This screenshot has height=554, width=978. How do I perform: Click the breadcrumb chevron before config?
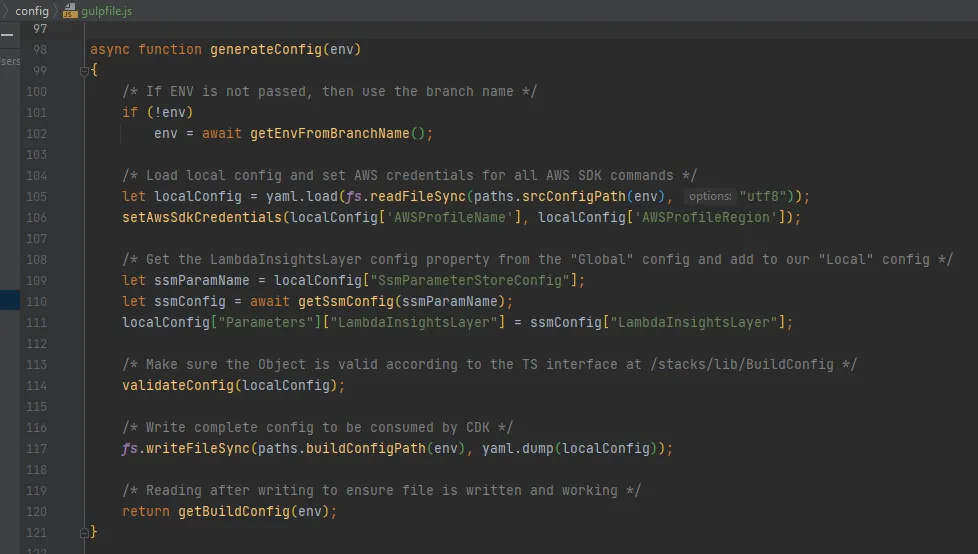pos(5,11)
